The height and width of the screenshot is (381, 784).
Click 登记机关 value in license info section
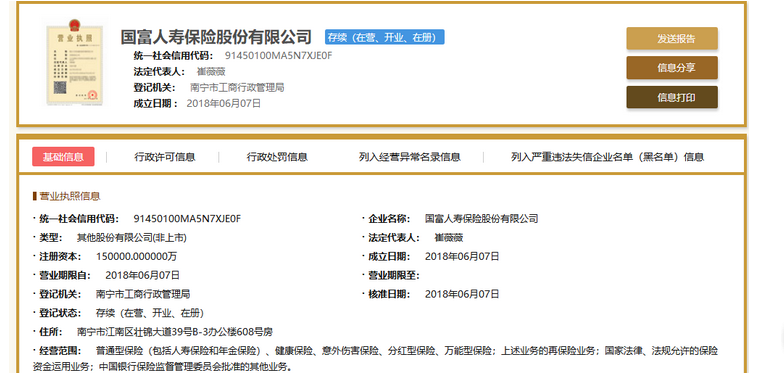coord(143,294)
